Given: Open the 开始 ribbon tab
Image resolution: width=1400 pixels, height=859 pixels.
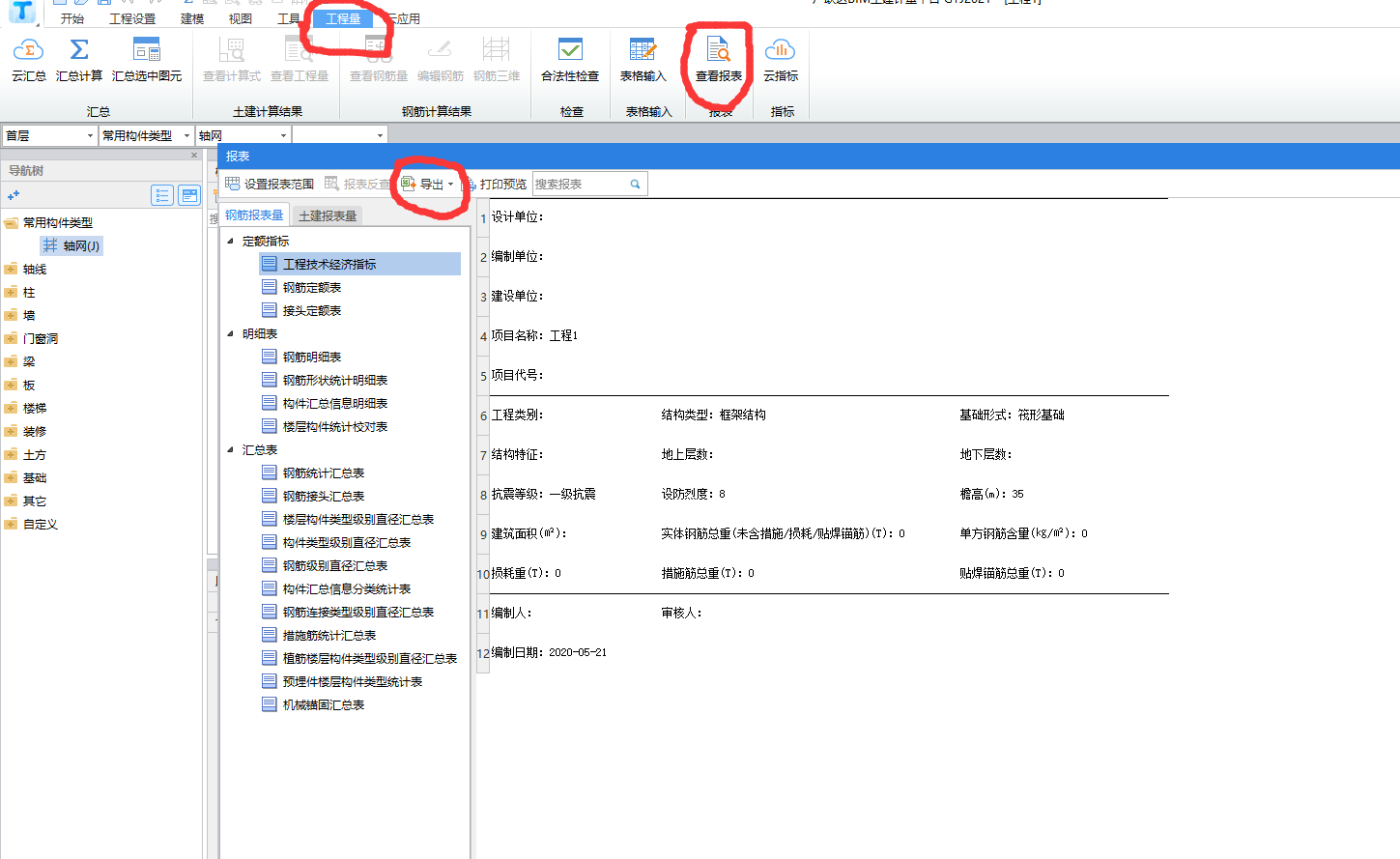Looking at the screenshot, I should coord(72,18).
